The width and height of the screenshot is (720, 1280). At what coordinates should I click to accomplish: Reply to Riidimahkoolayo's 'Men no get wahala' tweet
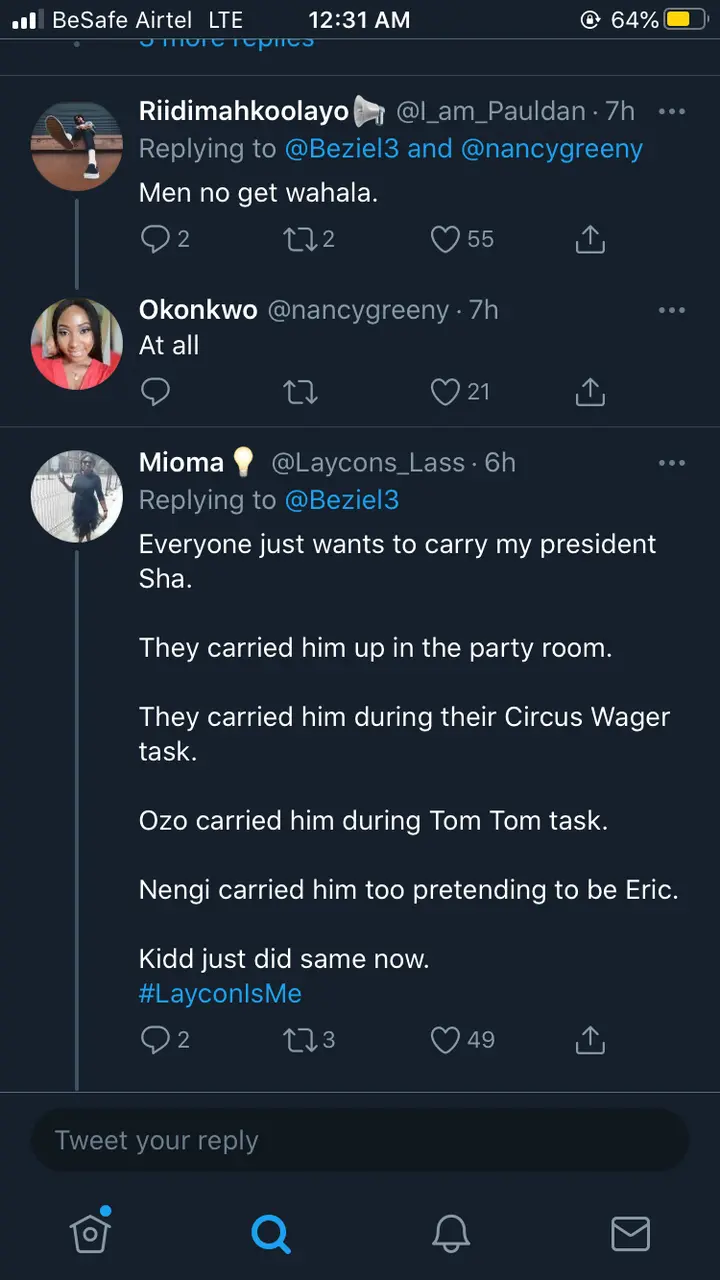coord(155,239)
